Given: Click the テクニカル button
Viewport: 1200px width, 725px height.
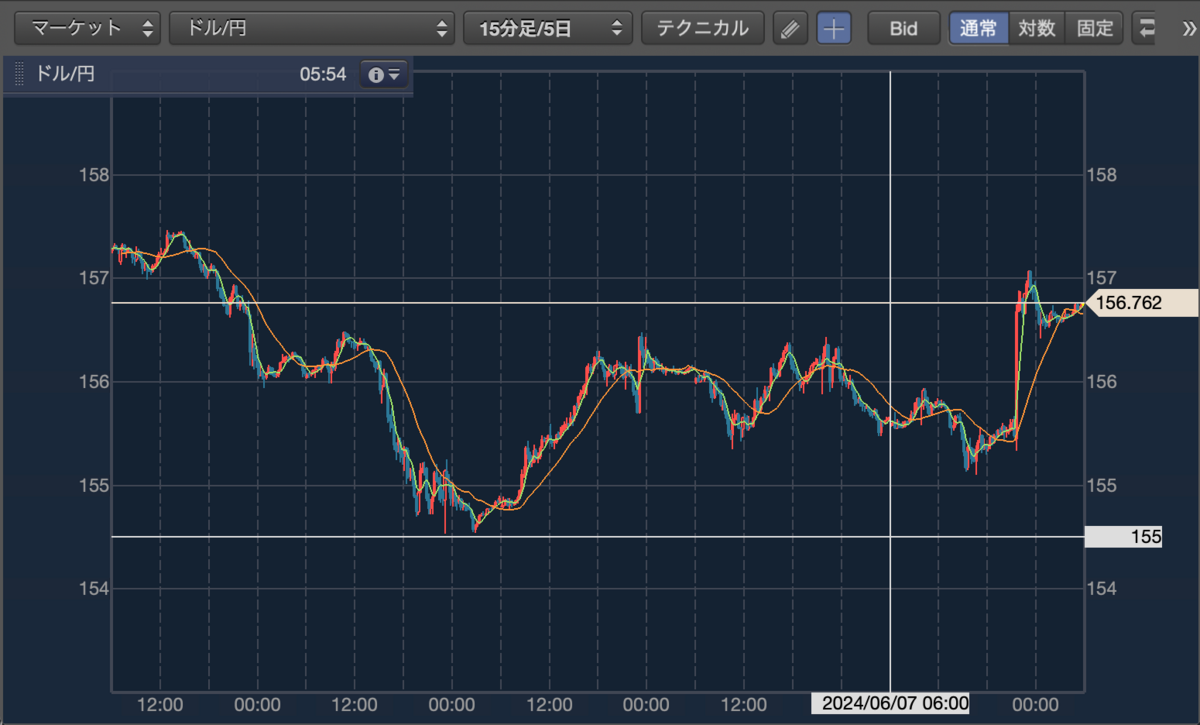Looking at the screenshot, I should point(702,28).
